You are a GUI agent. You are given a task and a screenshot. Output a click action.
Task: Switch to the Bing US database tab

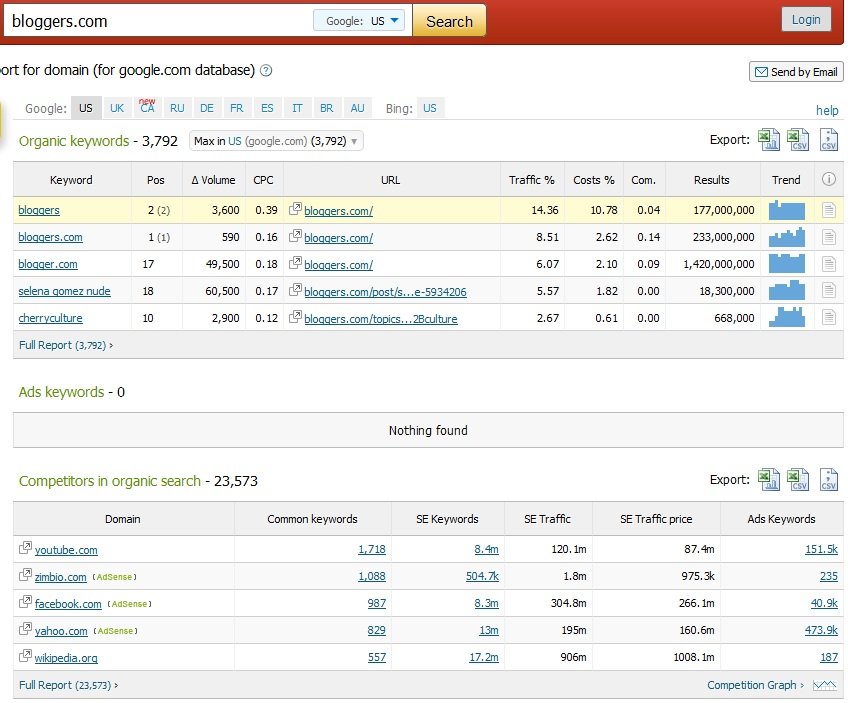click(x=430, y=108)
